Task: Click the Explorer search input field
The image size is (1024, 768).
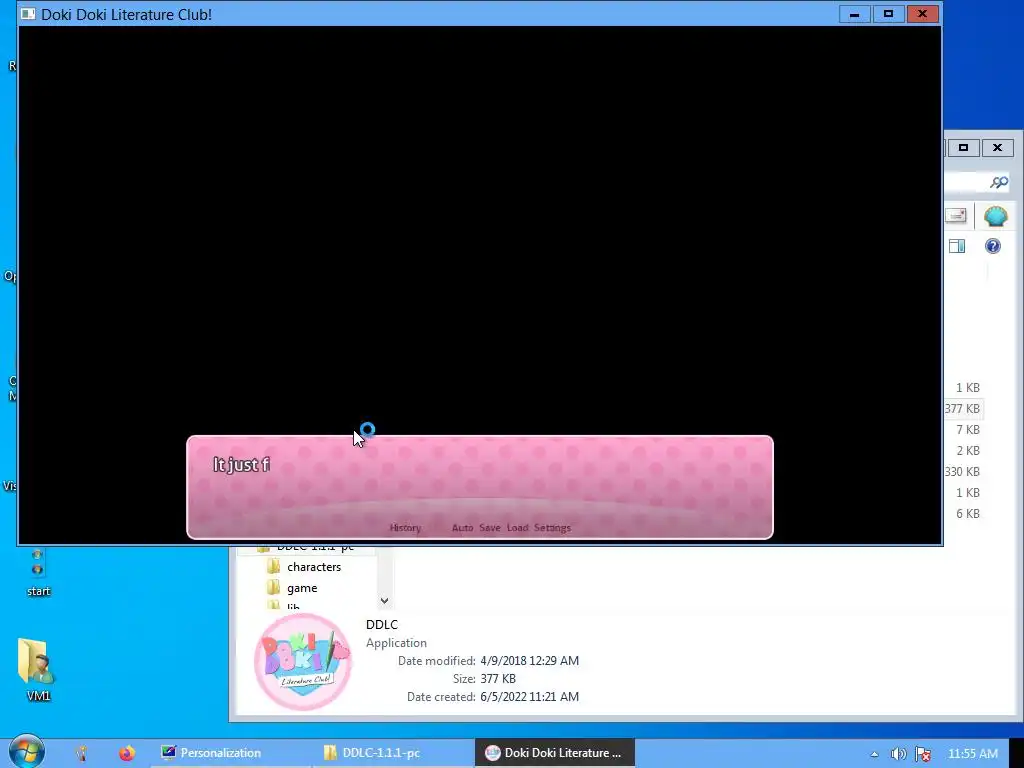Action: point(967,182)
